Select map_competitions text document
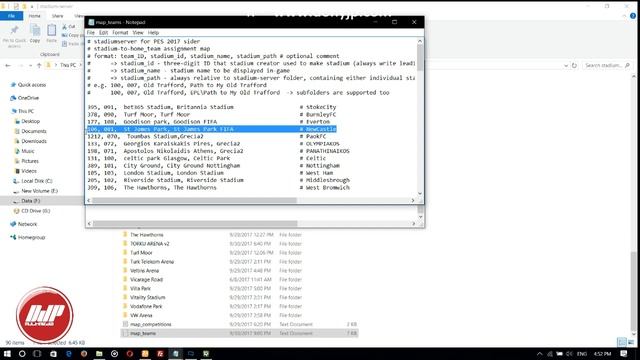Screen dimensions: 640x360 tap(151, 324)
